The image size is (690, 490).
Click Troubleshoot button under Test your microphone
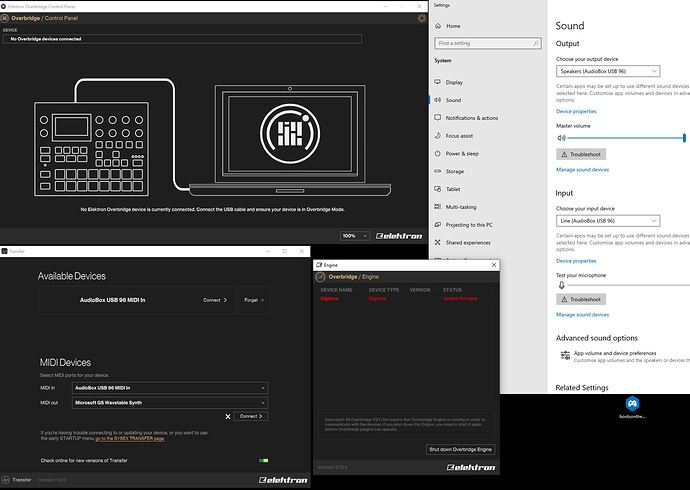click(x=581, y=299)
